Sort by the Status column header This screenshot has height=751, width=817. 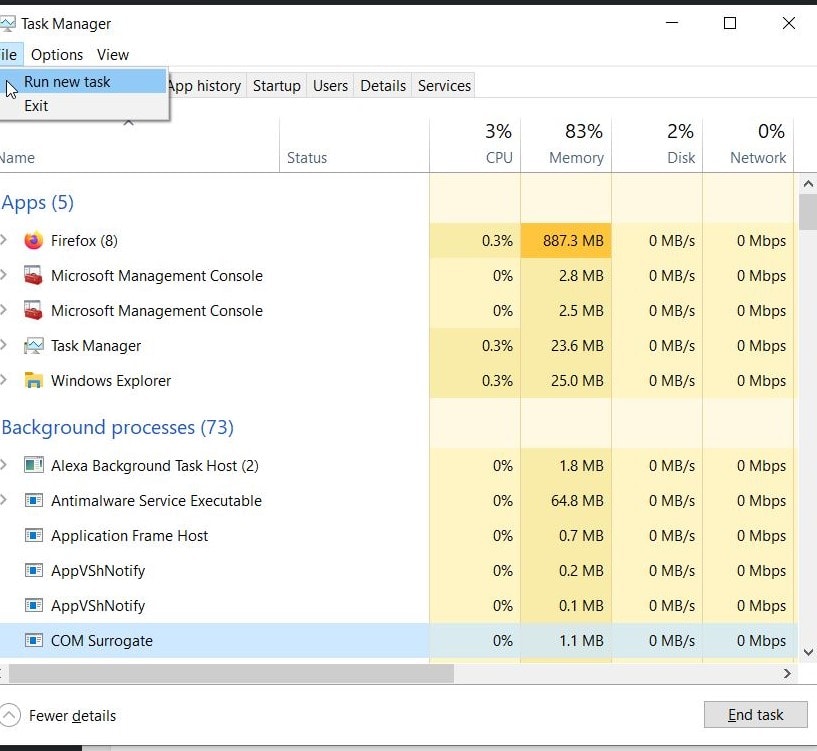coord(354,145)
